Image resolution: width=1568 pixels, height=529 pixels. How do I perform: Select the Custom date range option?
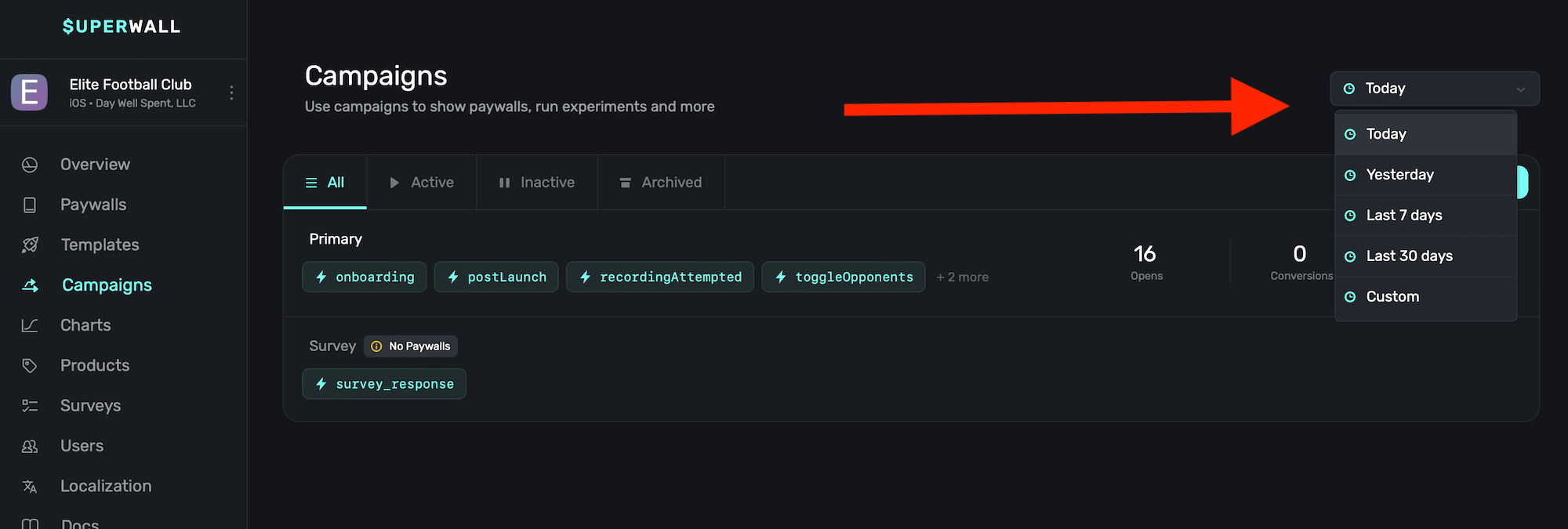coord(1392,297)
